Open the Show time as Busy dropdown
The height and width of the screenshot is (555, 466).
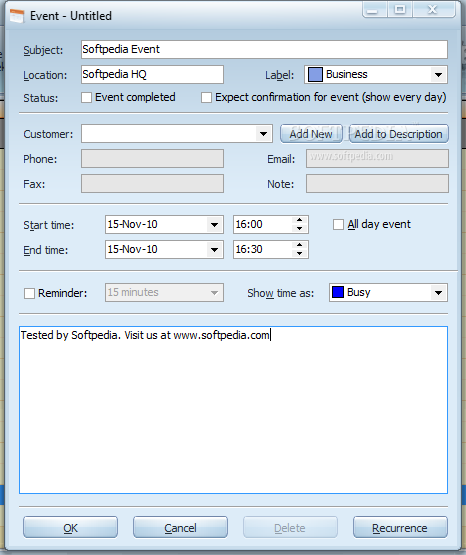click(438, 293)
